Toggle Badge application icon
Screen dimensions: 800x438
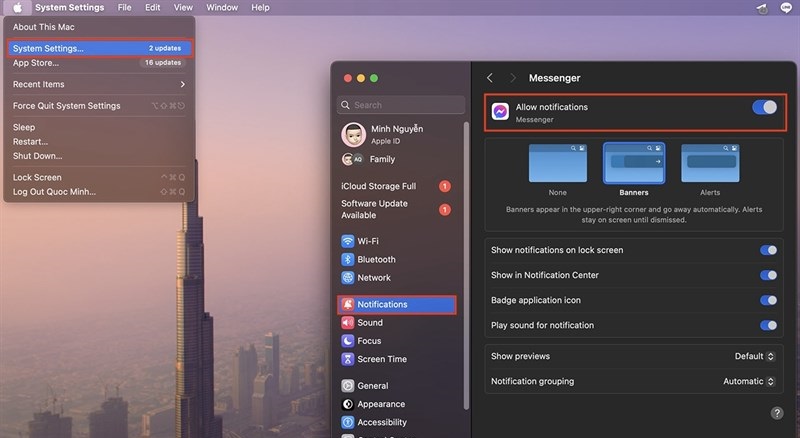tap(768, 300)
